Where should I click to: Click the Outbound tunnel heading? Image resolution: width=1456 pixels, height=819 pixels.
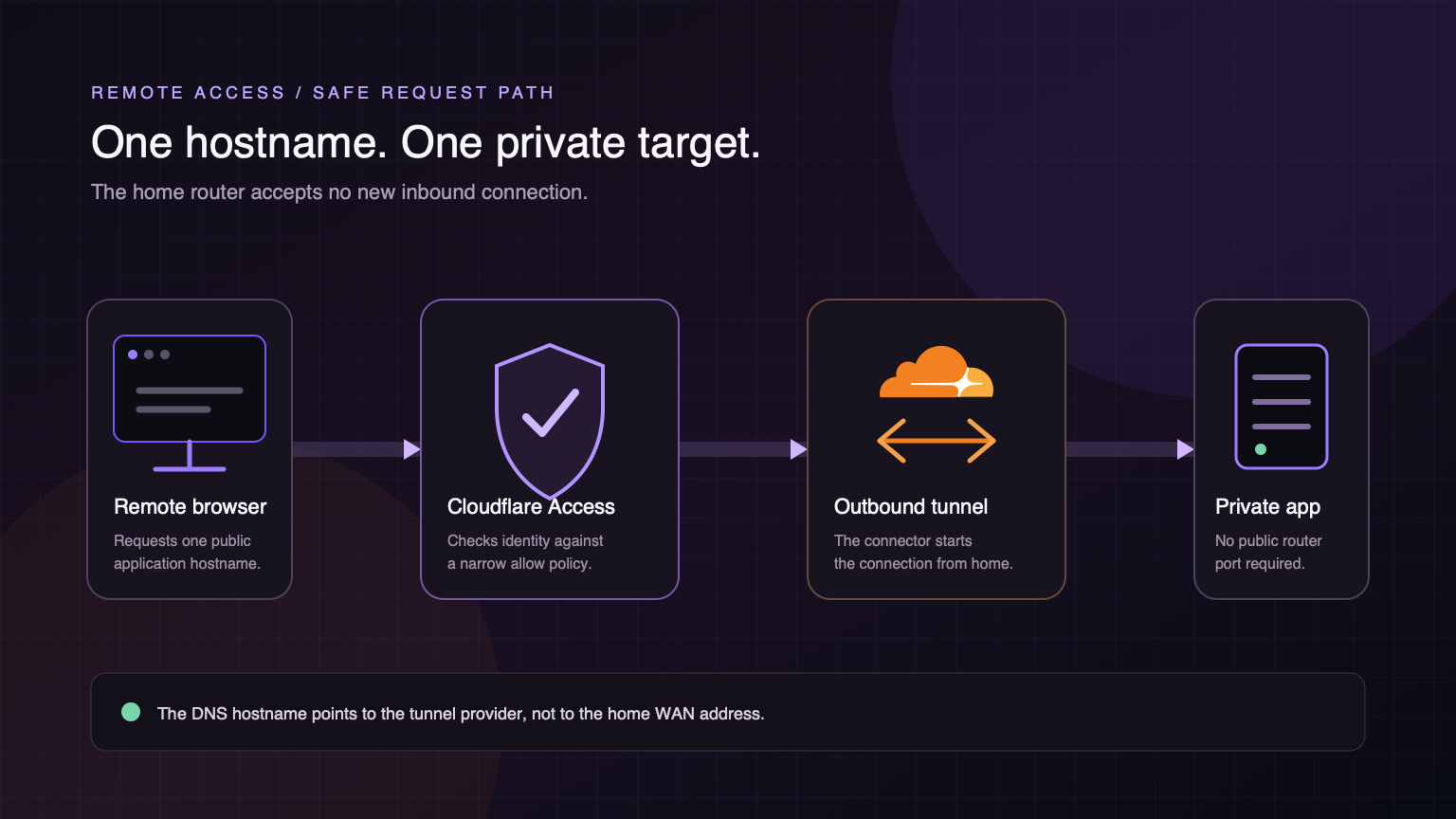(911, 506)
